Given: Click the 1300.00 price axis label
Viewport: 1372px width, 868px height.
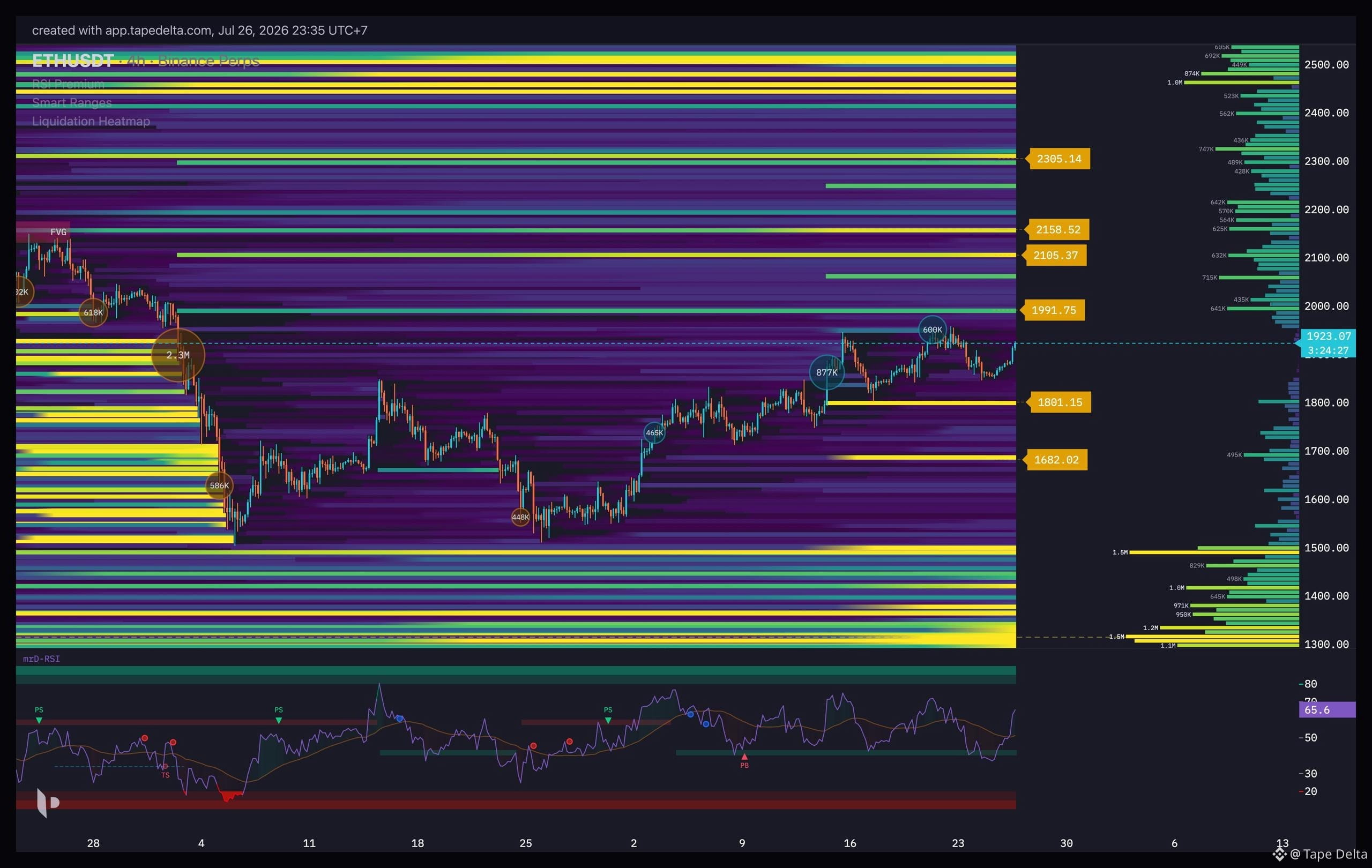Looking at the screenshot, I should pos(1326,644).
